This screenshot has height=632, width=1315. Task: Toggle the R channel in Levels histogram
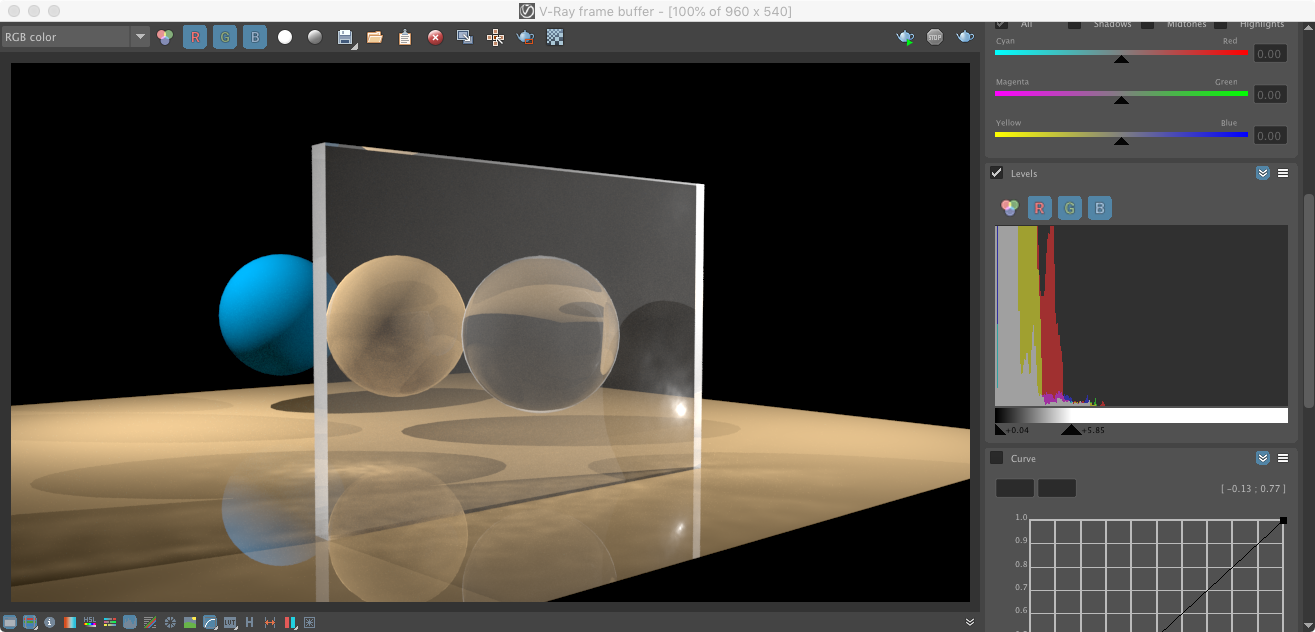(1040, 208)
